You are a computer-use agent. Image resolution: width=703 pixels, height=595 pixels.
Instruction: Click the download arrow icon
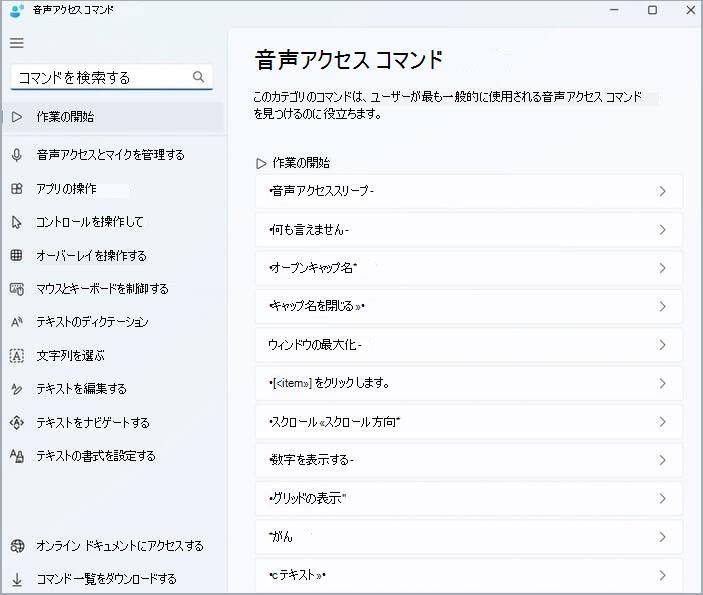tap(17, 579)
